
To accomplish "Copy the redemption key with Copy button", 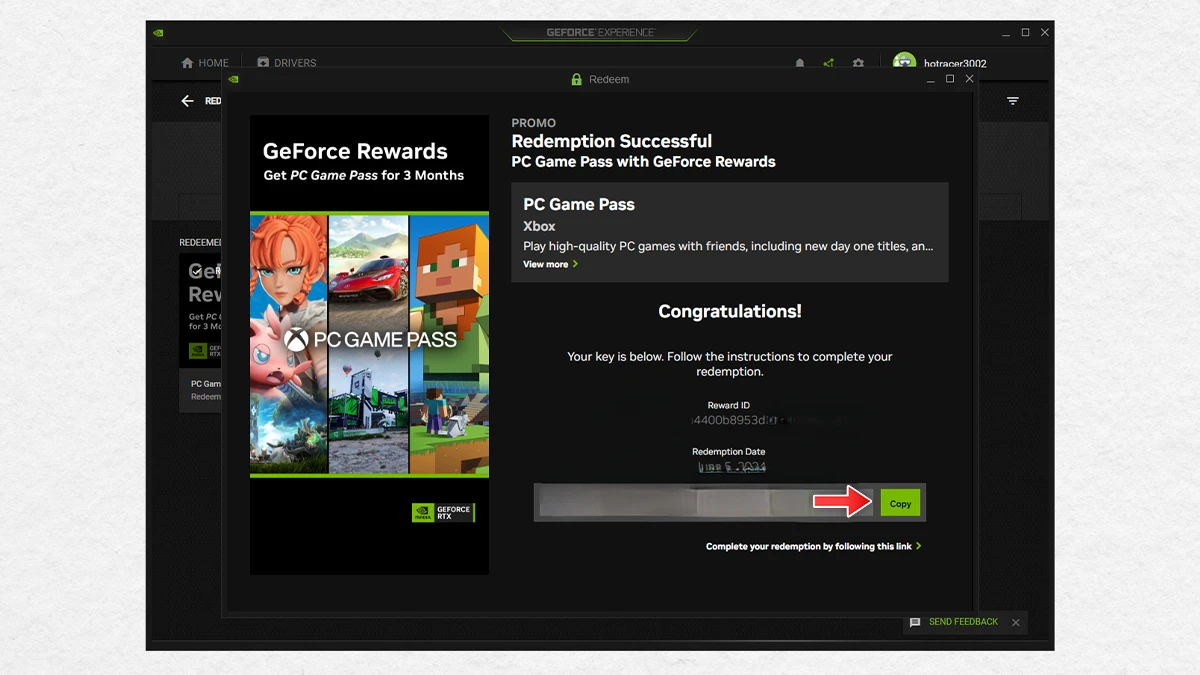I will click(x=900, y=503).
